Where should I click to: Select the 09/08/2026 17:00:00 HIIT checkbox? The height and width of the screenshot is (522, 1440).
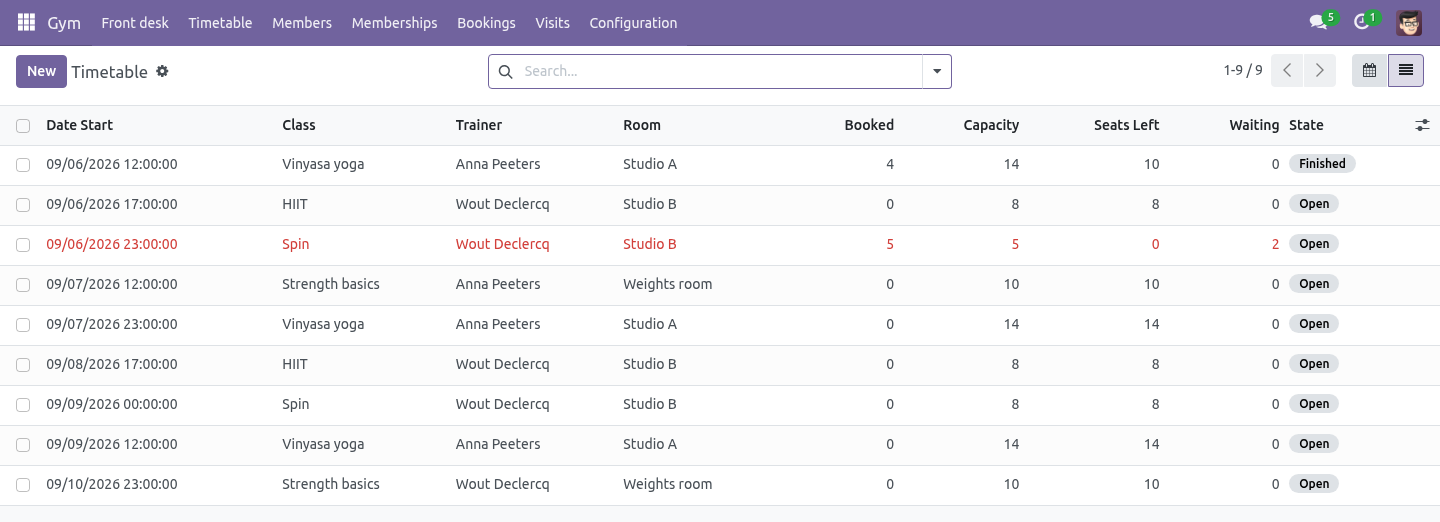coord(23,365)
